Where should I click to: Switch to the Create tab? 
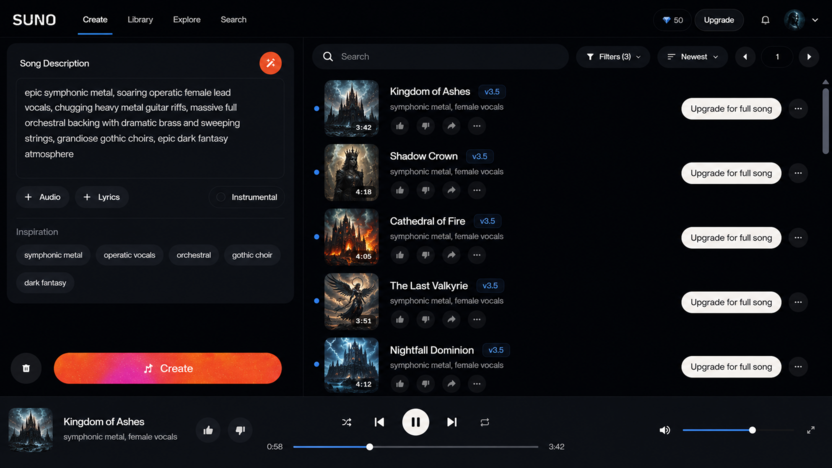[x=95, y=20]
